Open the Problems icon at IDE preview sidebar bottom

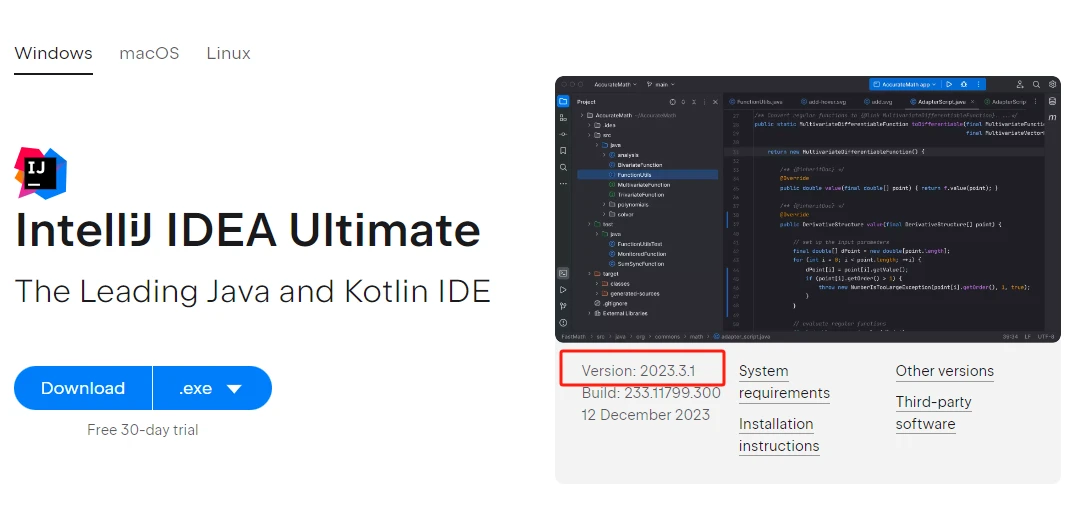(563, 323)
